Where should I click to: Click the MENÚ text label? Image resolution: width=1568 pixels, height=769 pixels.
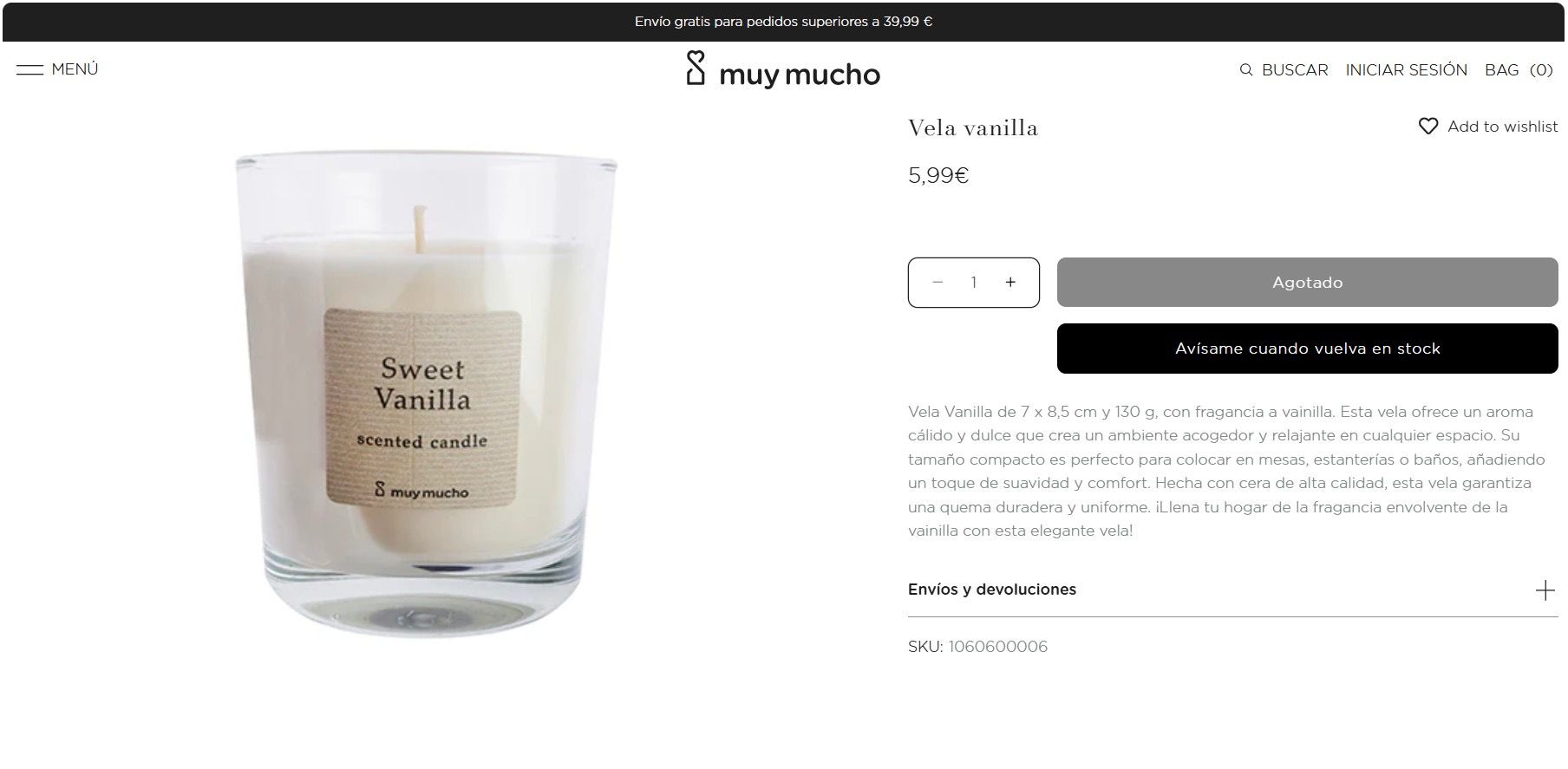(x=75, y=69)
